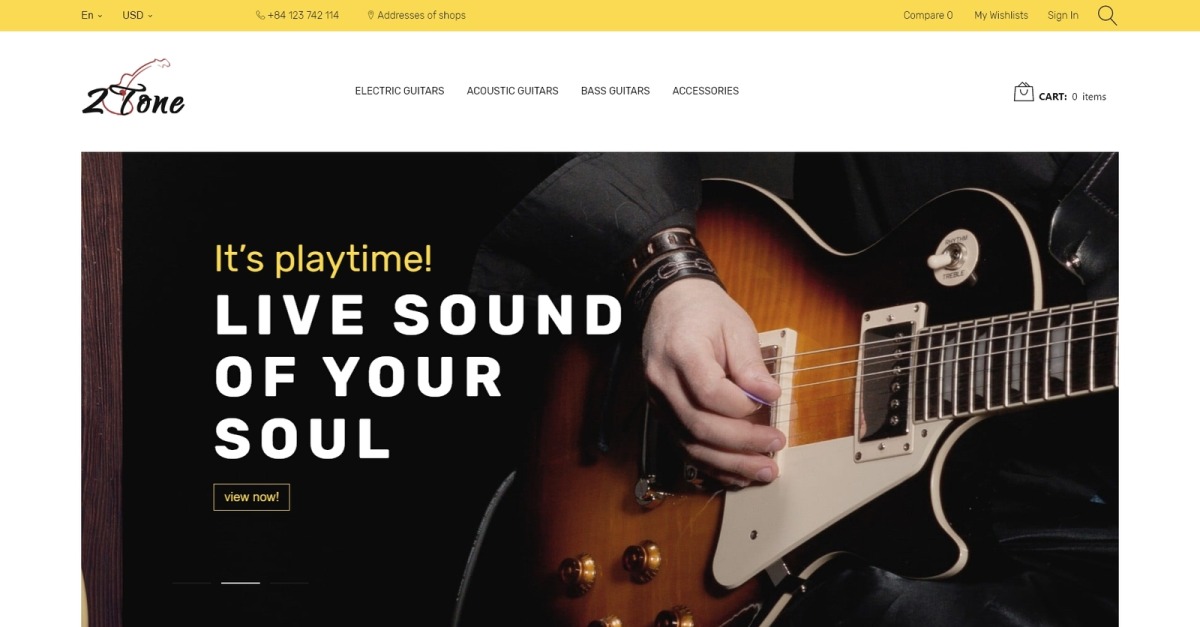Click the Addresses of shops link

pos(421,15)
